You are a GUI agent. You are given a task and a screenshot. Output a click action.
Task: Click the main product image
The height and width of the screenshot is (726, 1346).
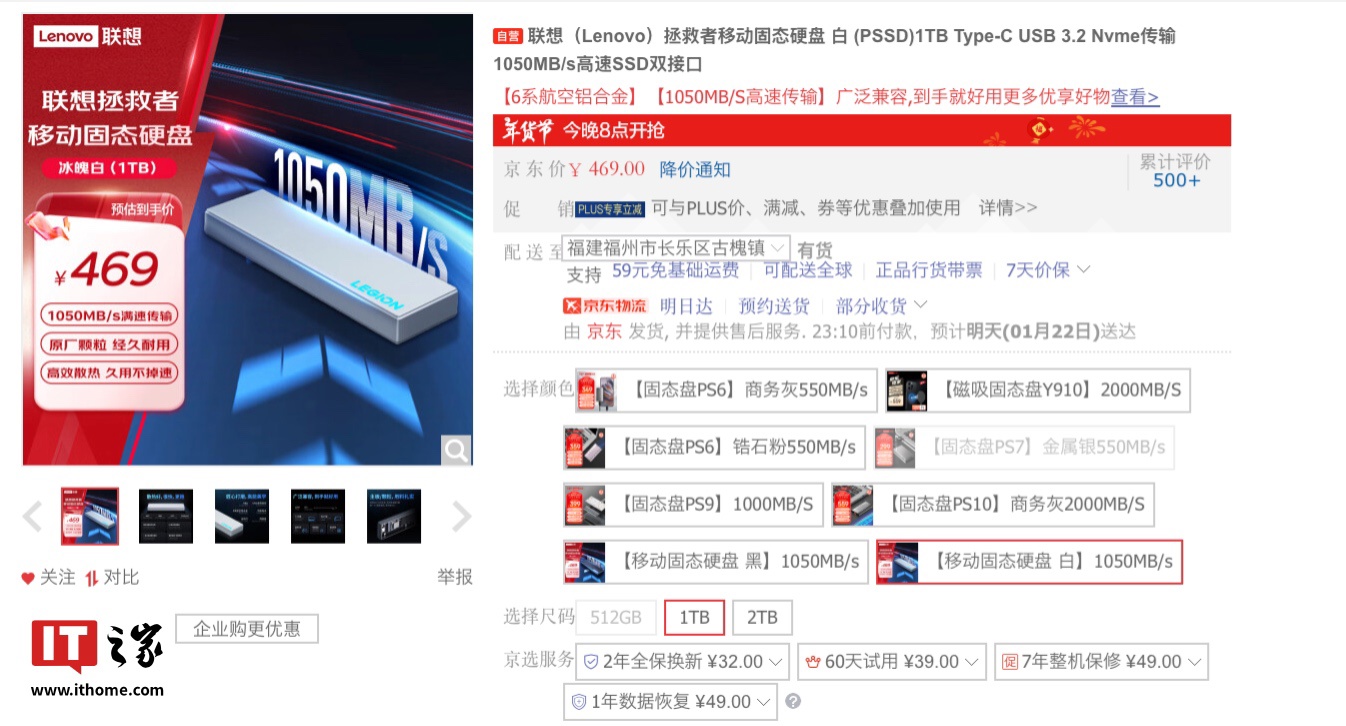point(248,239)
